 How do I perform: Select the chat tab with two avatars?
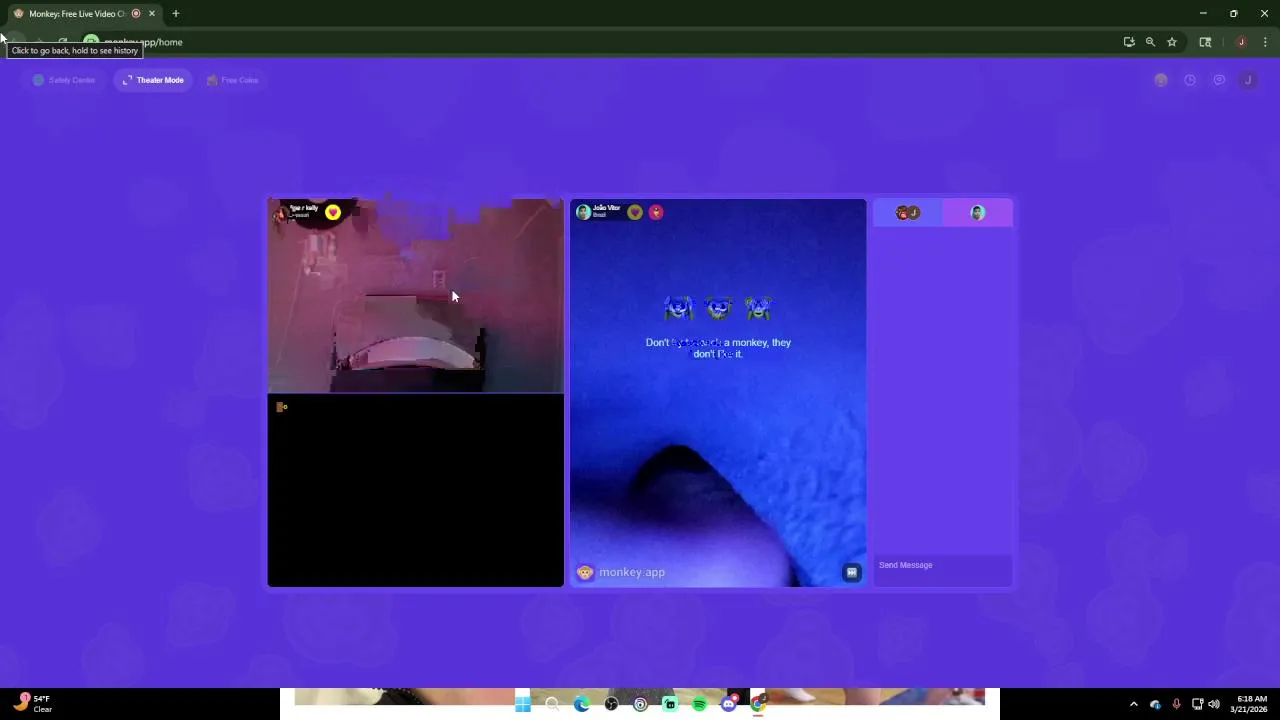pos(908,212)
